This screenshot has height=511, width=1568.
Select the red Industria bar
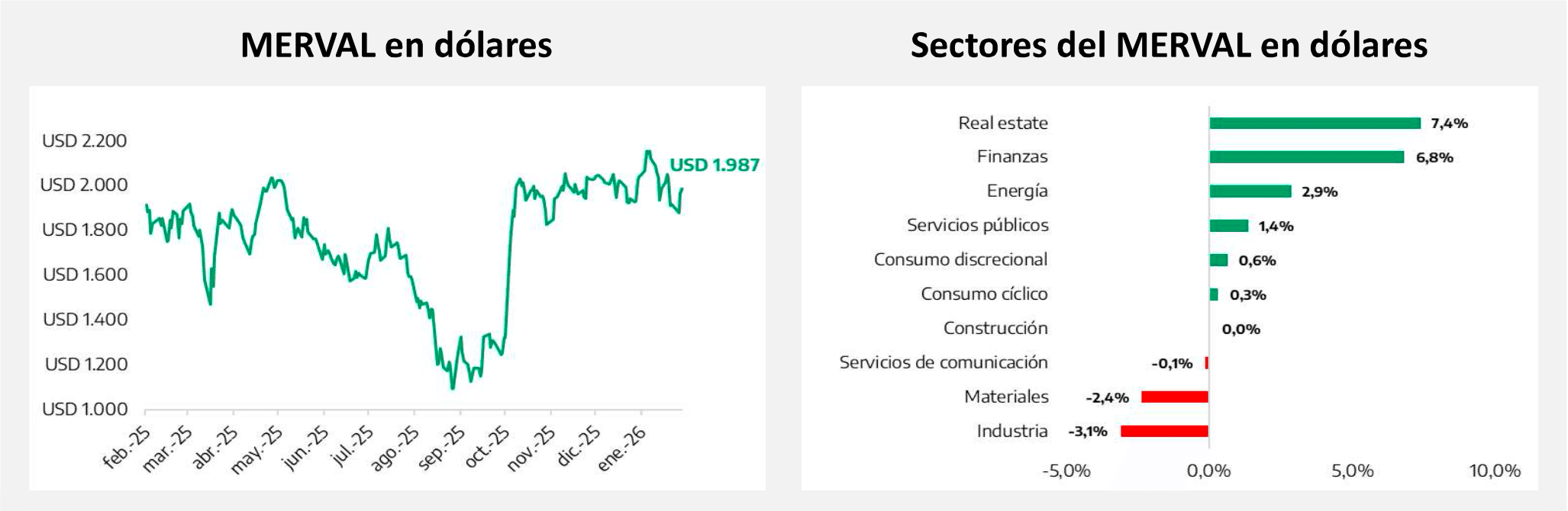click(x=1164, y=432)
